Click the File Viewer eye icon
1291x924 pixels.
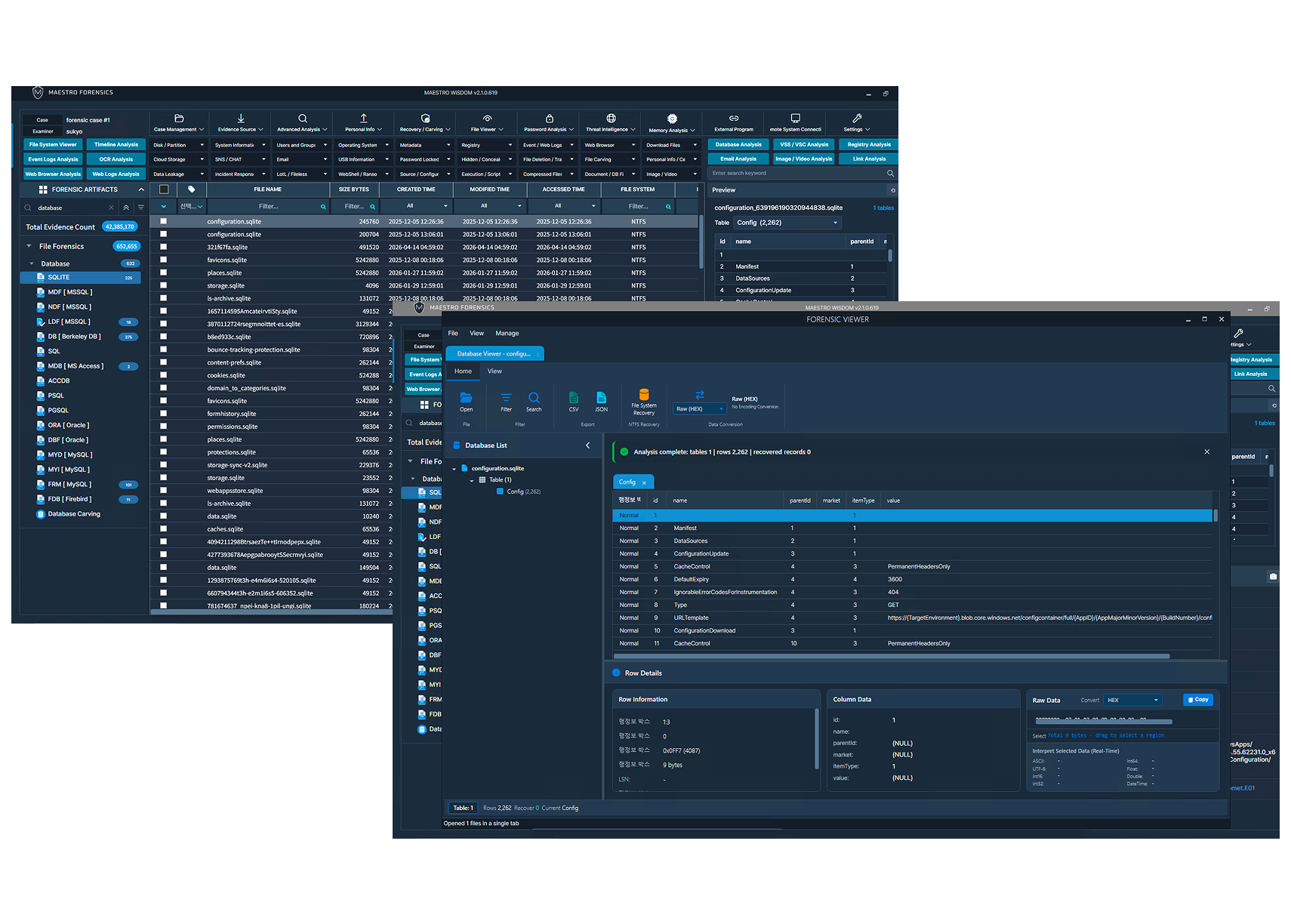coord(488,119)
